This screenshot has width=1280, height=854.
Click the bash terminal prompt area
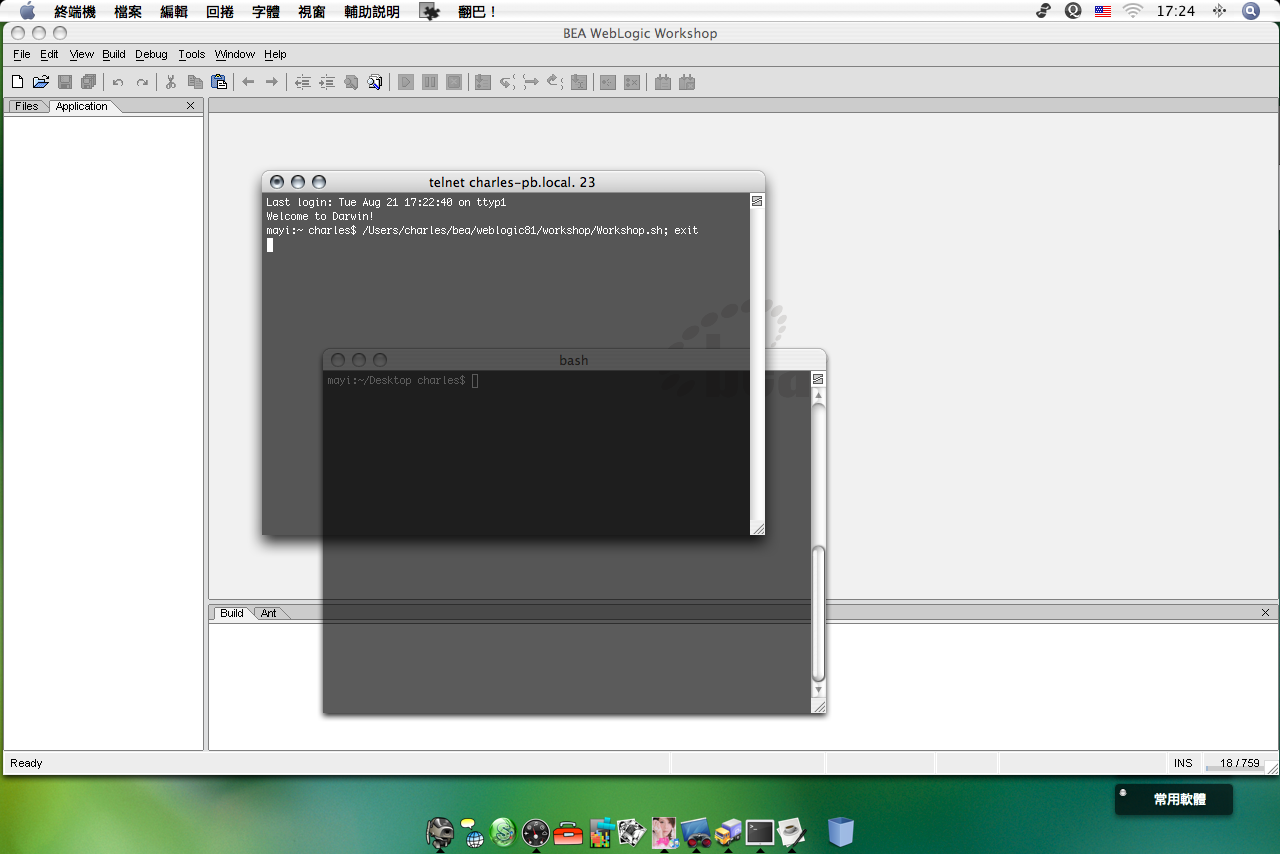pos(403,381)
